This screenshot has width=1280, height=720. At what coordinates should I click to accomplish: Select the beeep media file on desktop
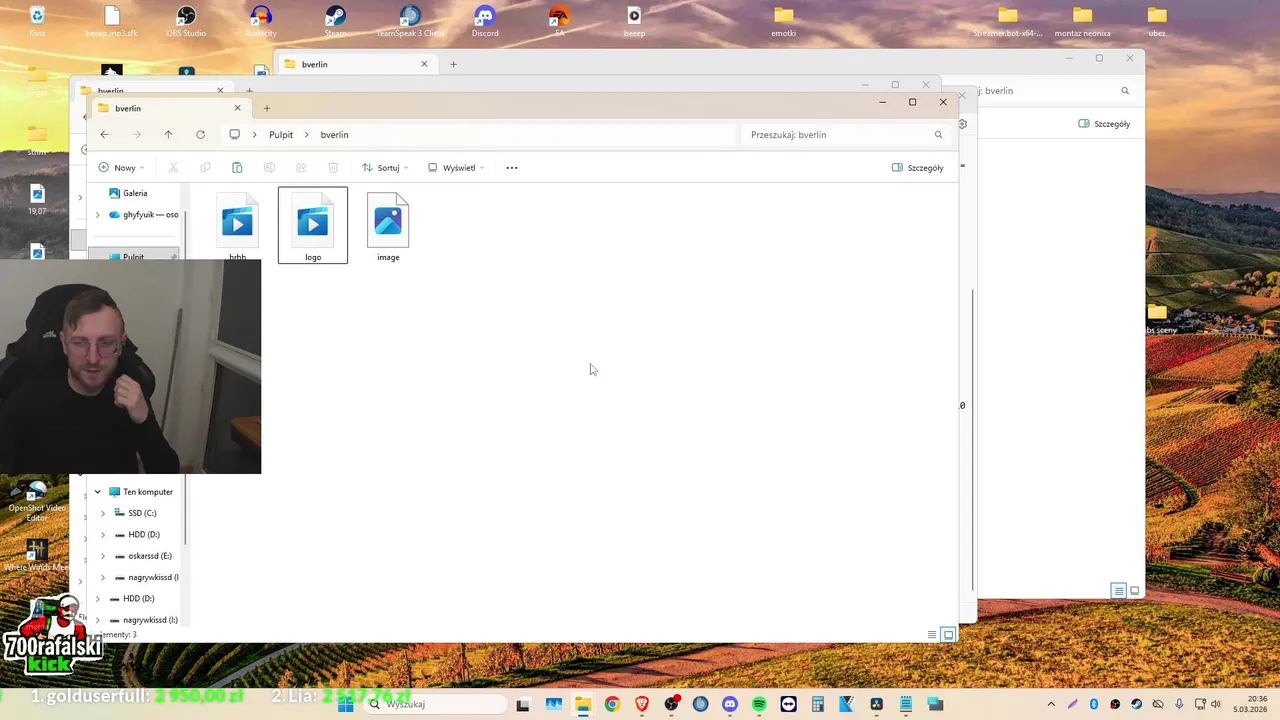pos(634,21)
